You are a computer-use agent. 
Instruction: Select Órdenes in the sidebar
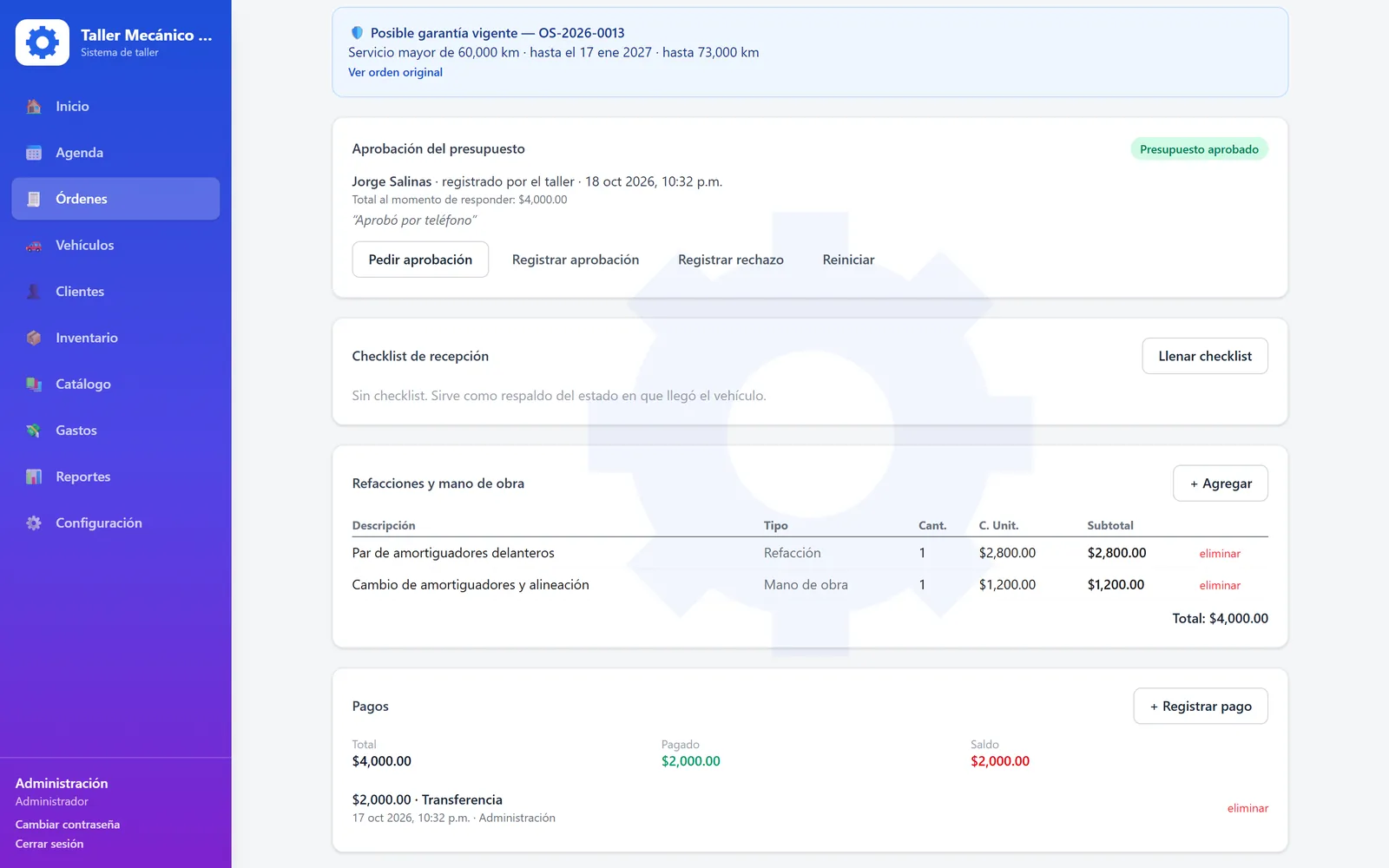(115, 199)
